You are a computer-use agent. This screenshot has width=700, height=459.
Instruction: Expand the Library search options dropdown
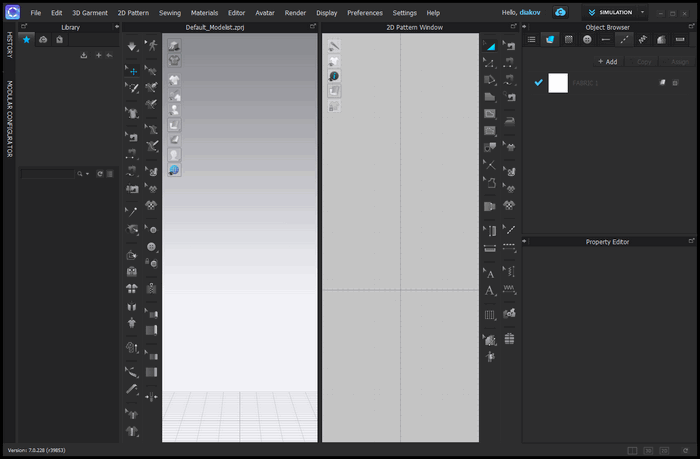(87, 173)
